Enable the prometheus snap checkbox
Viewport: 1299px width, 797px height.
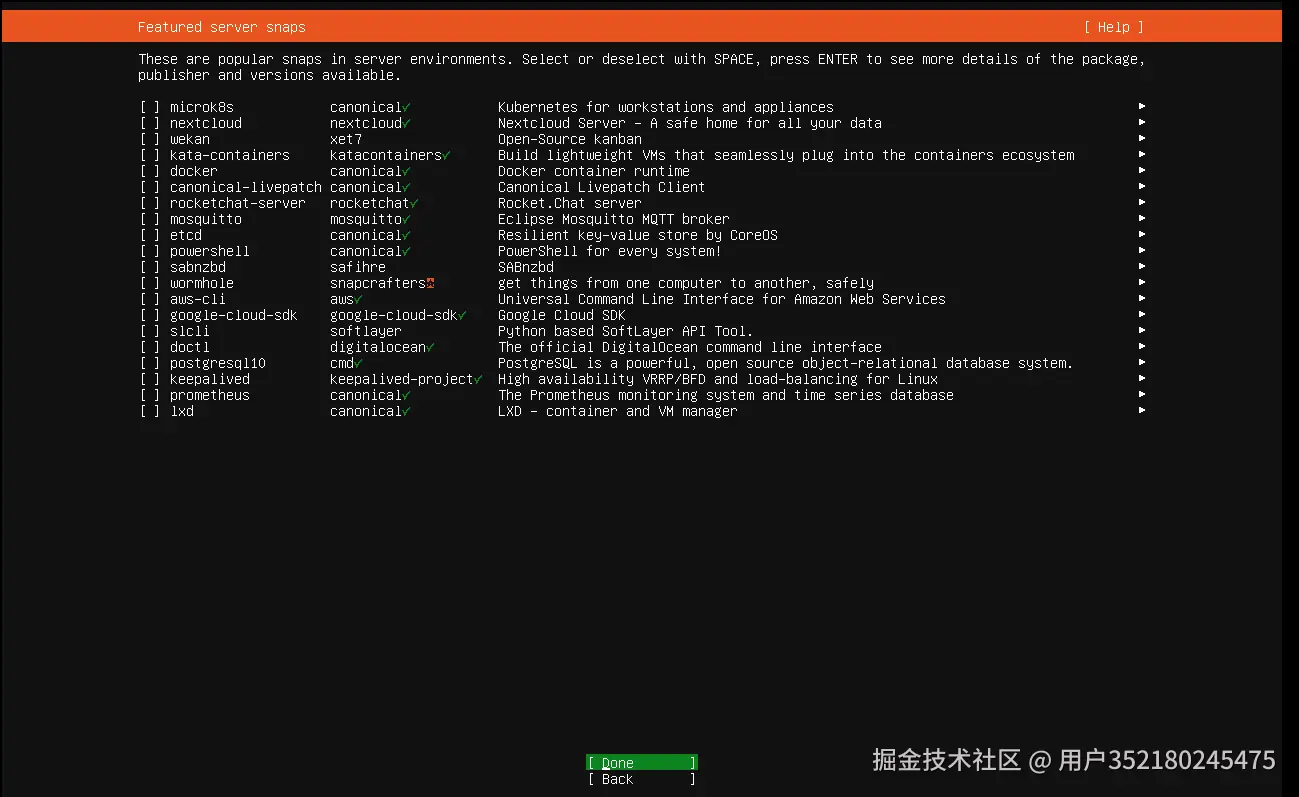coord(150,395)
